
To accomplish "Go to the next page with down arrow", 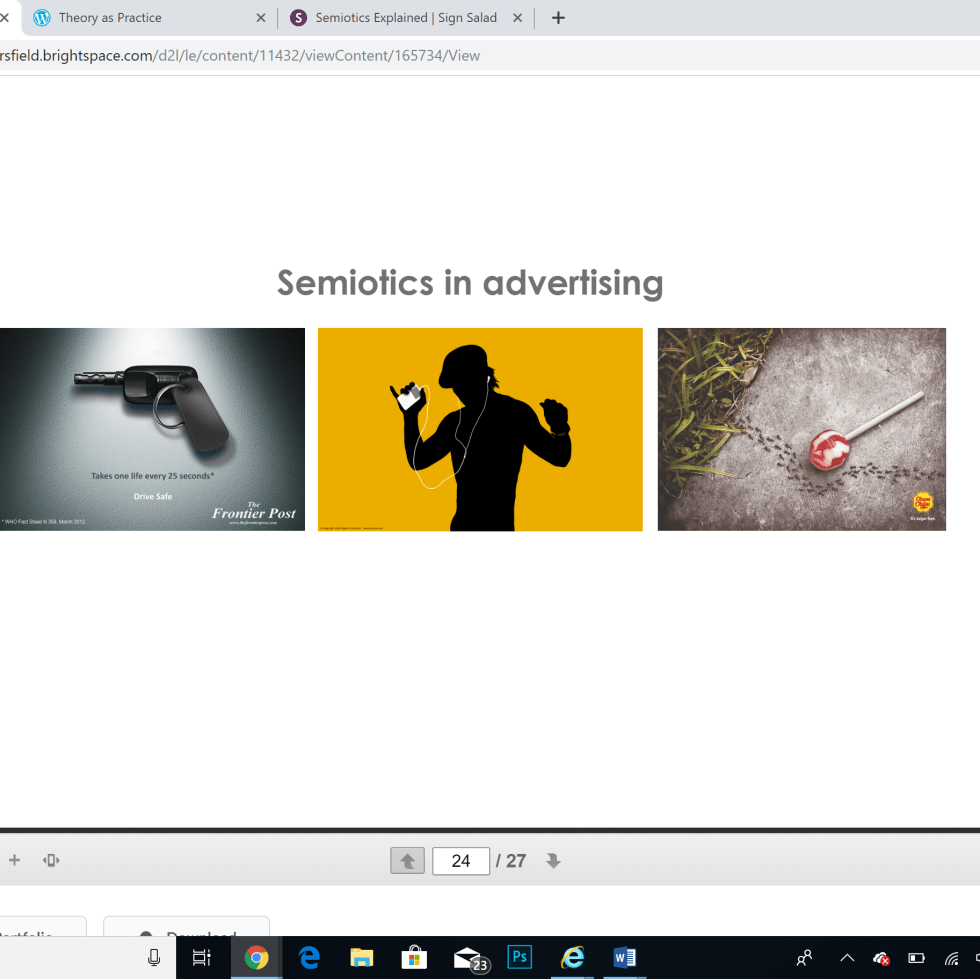I will 553,861.
